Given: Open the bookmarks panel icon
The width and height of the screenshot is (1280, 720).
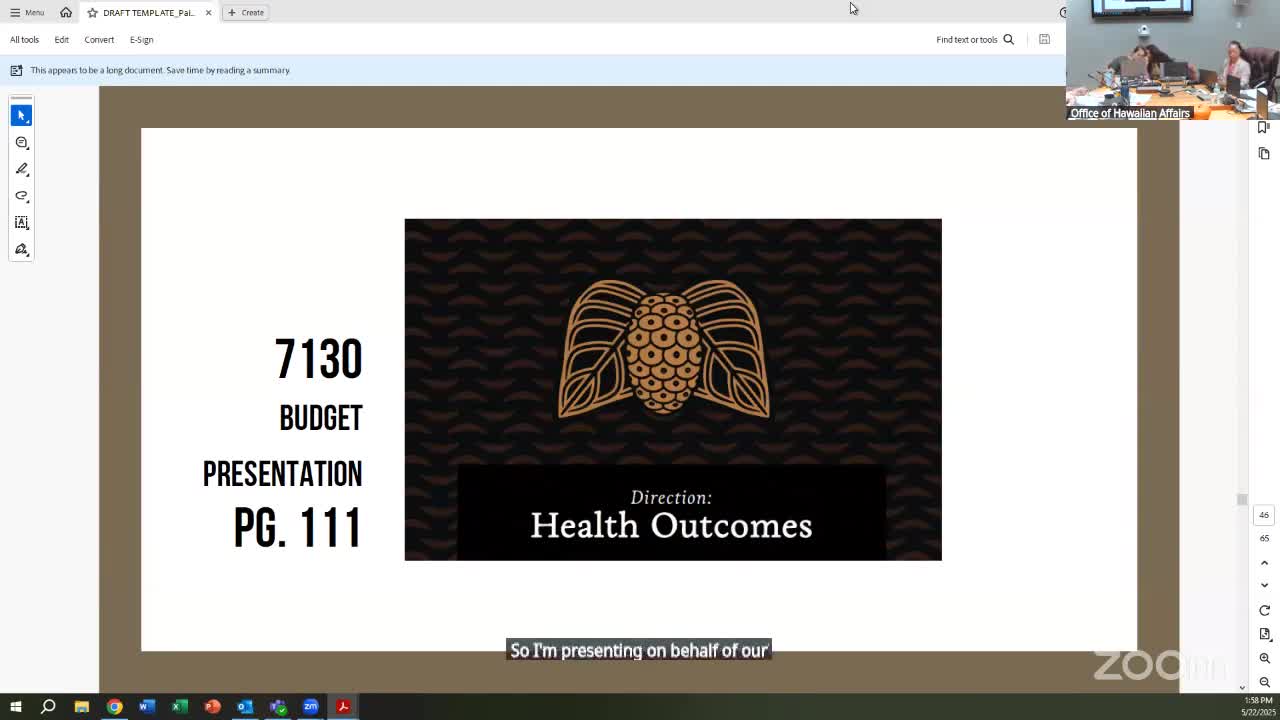Looking at the screenshot, I should tap(1264, 127).
